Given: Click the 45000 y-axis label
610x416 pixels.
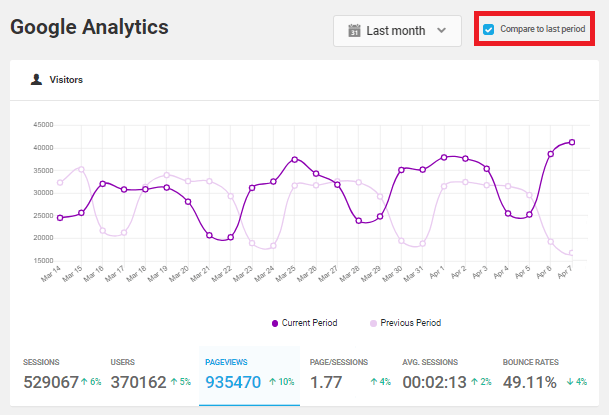Looking at the screenshot, I should (x=43, y=125).
